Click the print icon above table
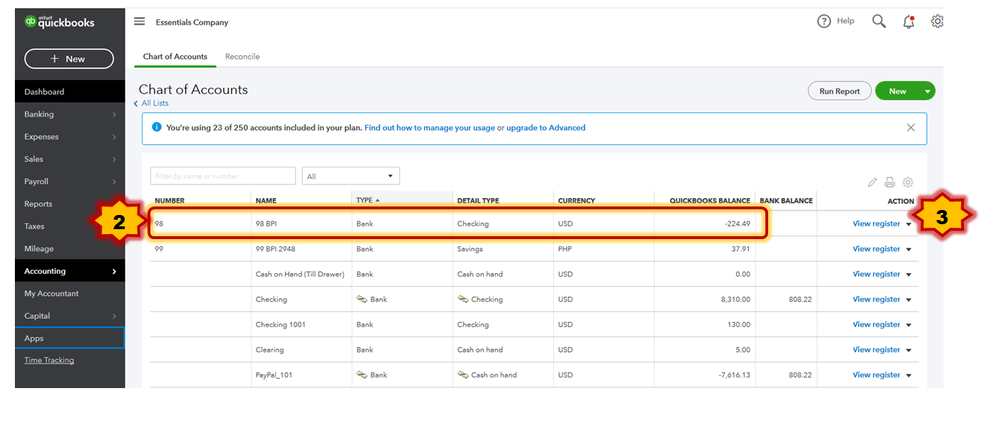 coord(890,183)
